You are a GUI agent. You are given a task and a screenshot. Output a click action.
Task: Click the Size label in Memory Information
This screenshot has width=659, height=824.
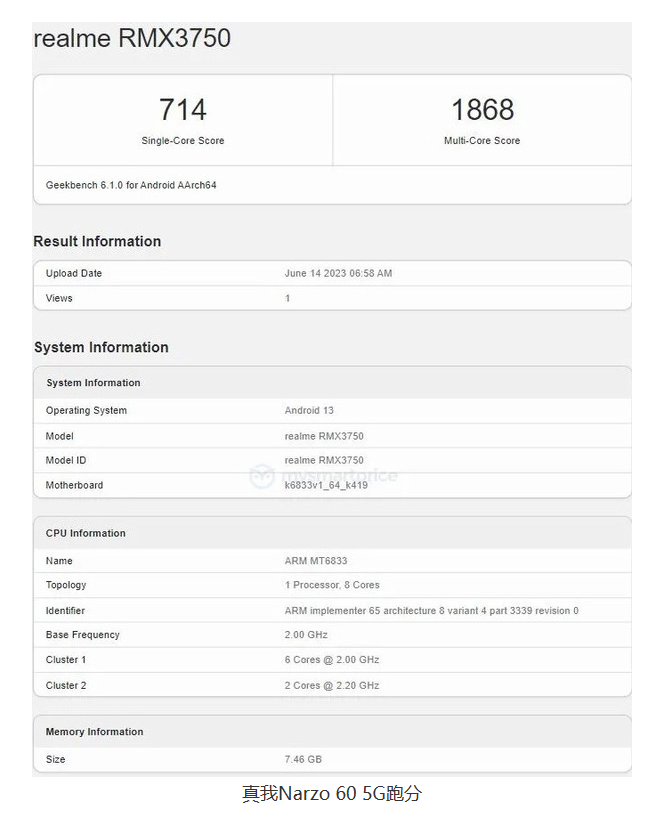click(55, 759)
